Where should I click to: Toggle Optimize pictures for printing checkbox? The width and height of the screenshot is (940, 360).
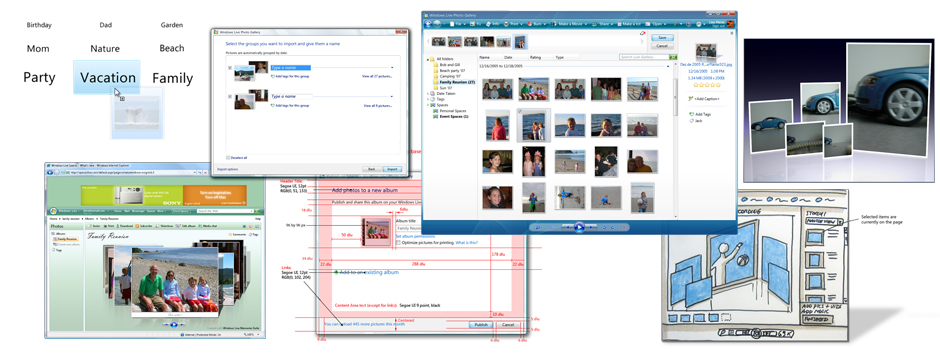[x=398, y=243]
